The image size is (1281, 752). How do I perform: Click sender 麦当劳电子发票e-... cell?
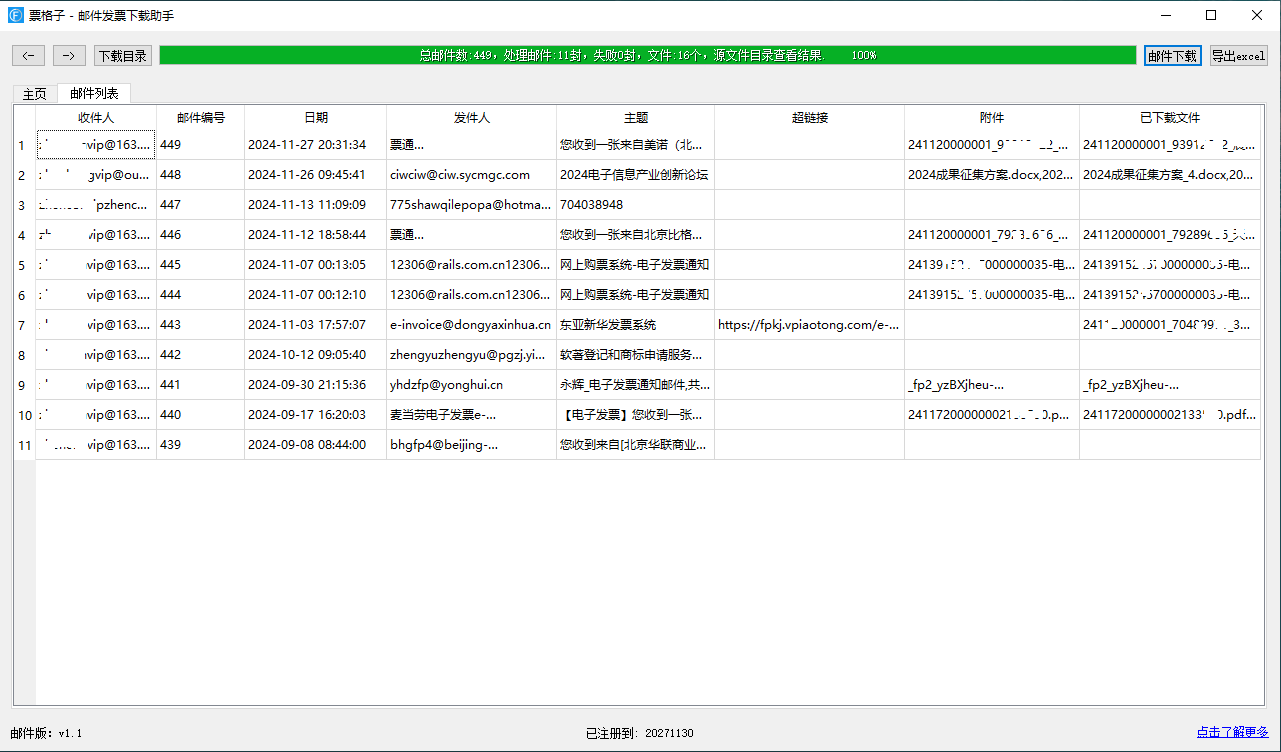[471, 415]
